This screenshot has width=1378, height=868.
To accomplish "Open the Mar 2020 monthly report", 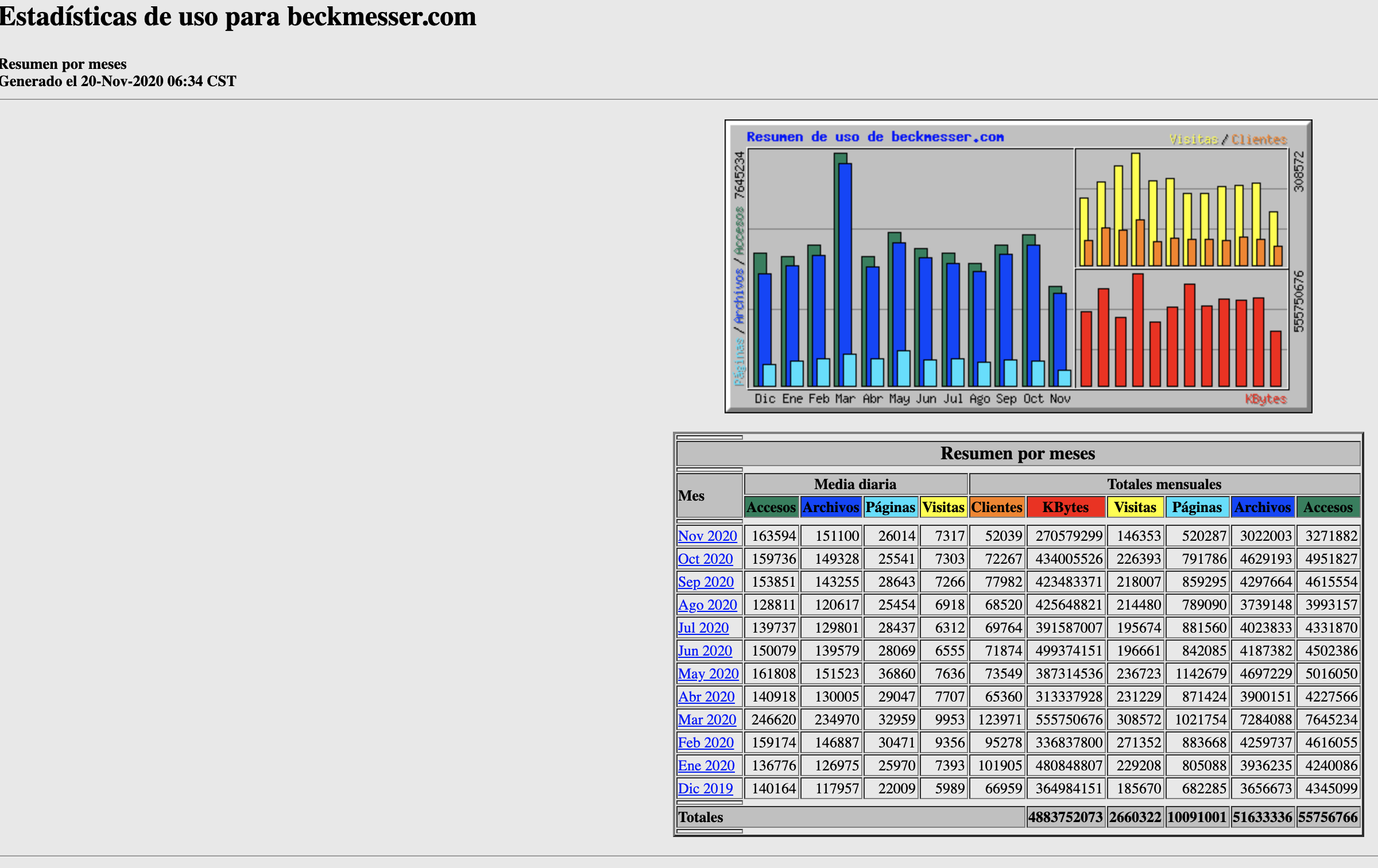I will (707, 719).
